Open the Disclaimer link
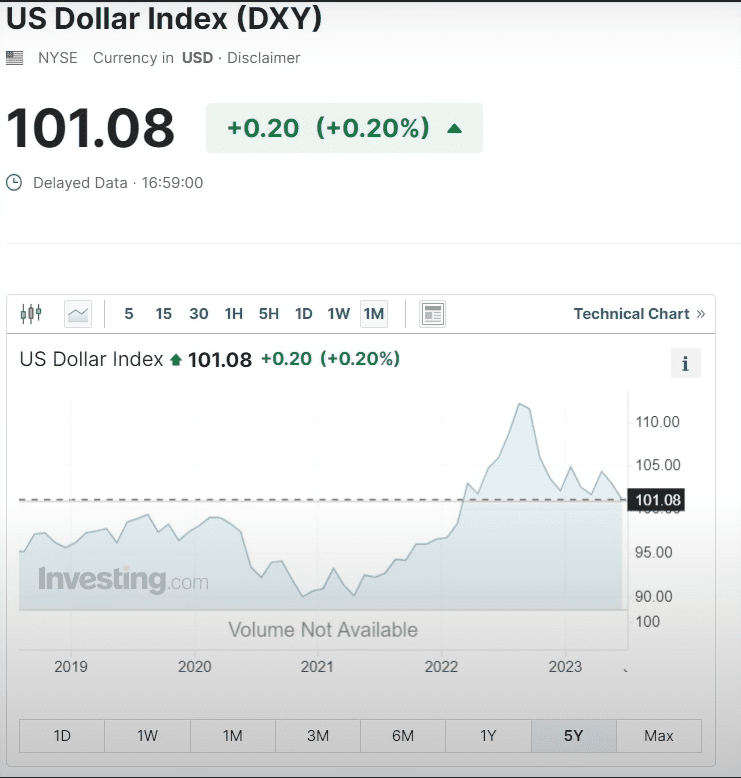The image size is (741, 778). (x=263, y=58)
